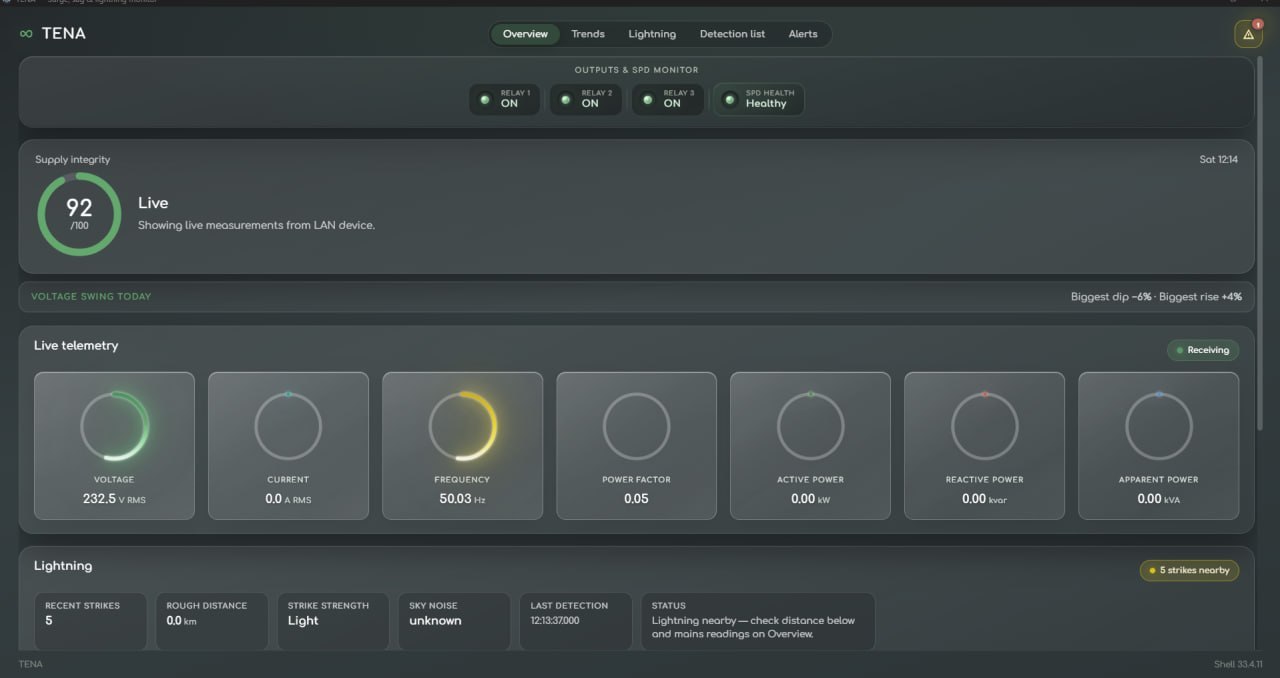Toggle Relay 1 ON output
1280x678 pixels.
pyautogui.click(x=505, y=99)
